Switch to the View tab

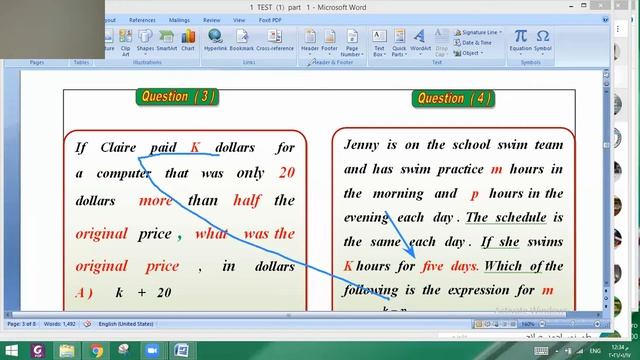coord(239,20)
